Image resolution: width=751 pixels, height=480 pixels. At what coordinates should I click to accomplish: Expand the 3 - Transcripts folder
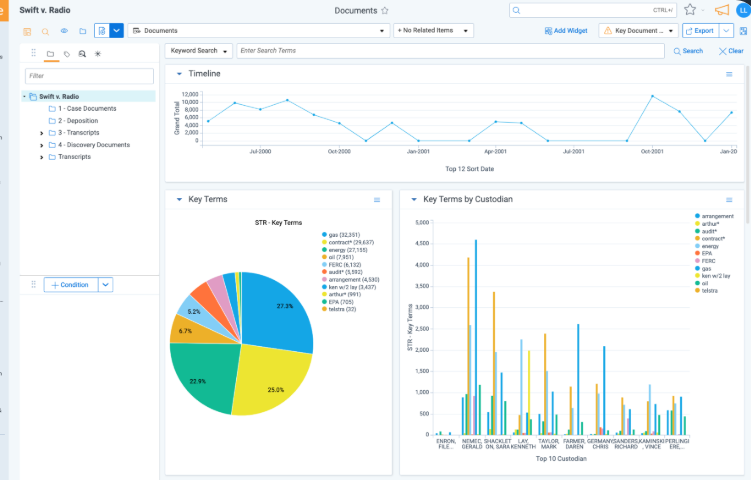tap(41, 132)
